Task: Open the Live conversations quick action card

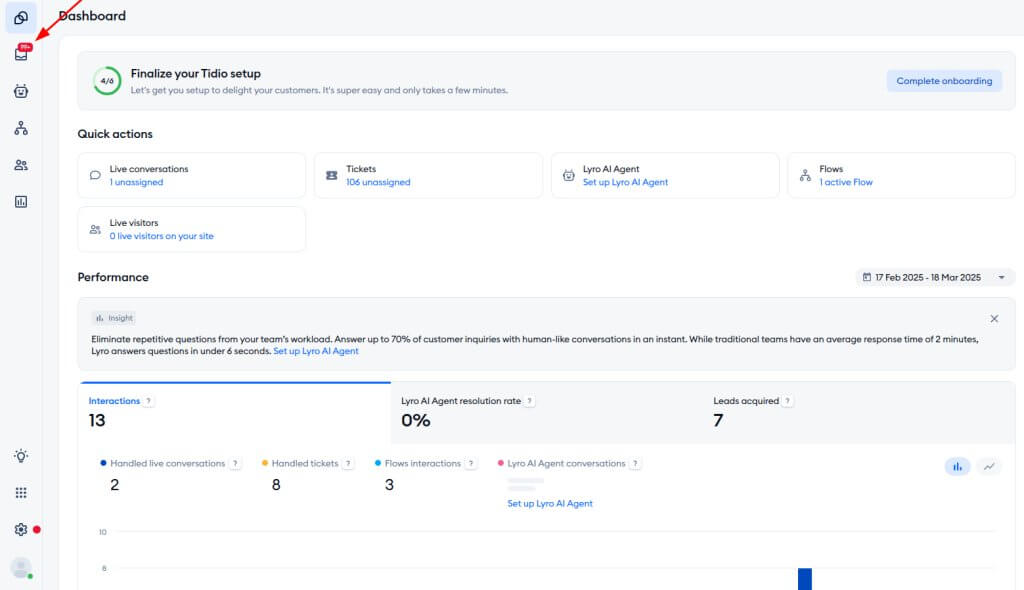Action: point(191,175)
